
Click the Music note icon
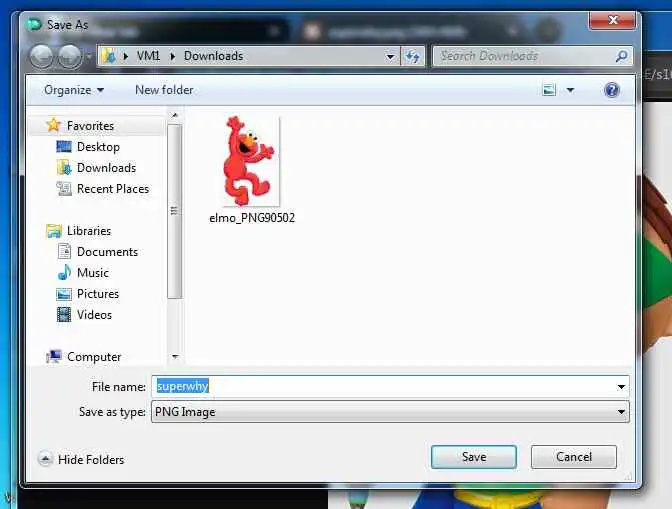click(64, 272)
